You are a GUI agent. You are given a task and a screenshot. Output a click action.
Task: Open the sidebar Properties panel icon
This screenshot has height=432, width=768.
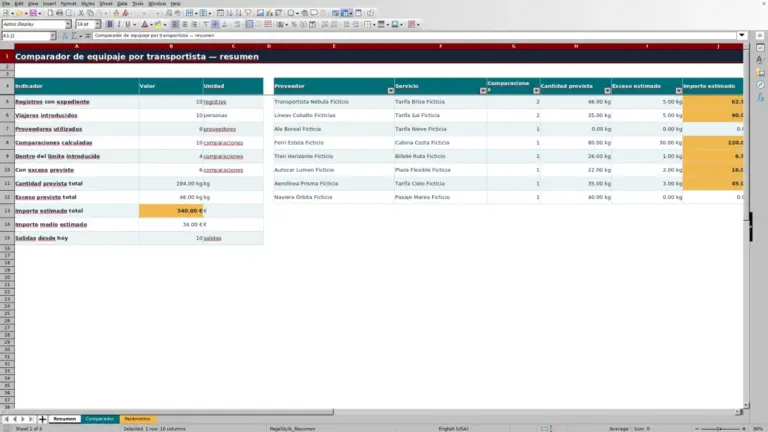point(760,48)
